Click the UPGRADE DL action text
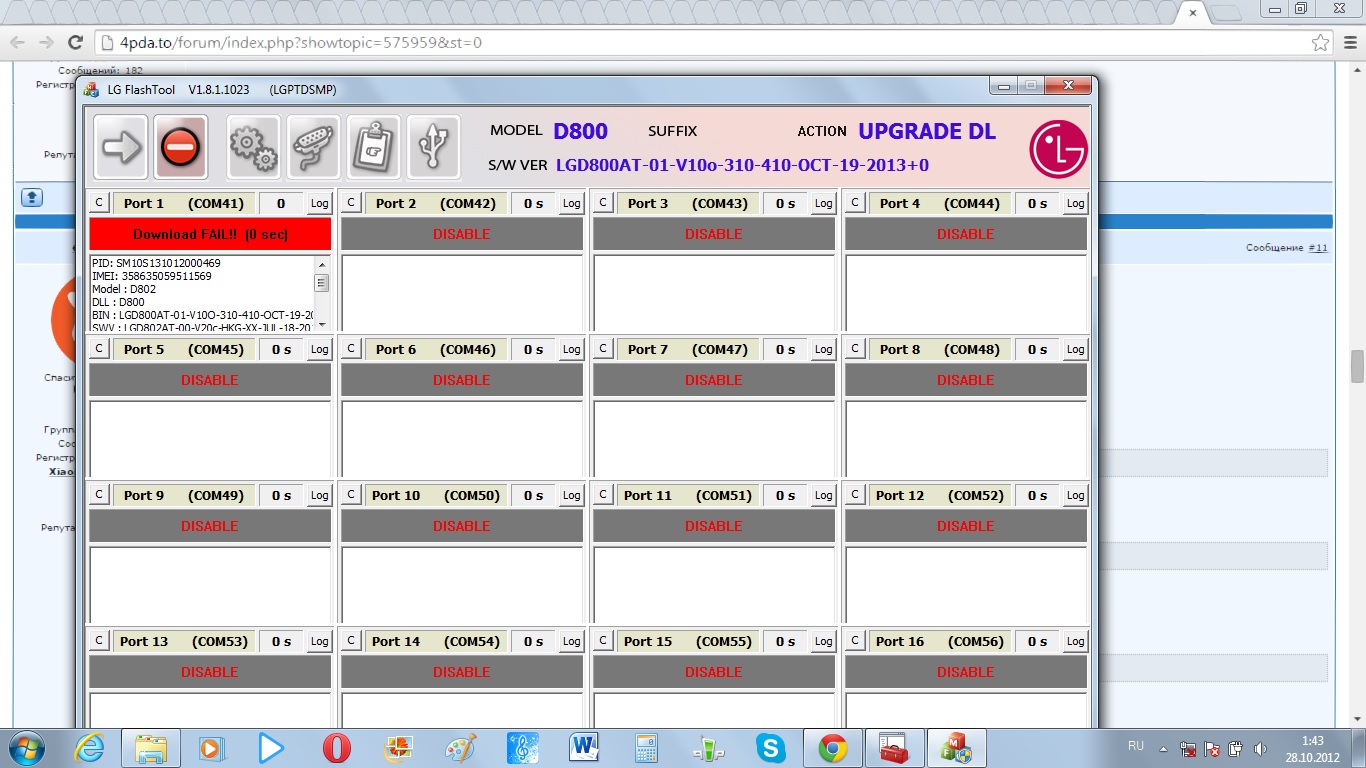This screenshot has width=1366, height=768. pyautogui.click(x=927, y=131)
